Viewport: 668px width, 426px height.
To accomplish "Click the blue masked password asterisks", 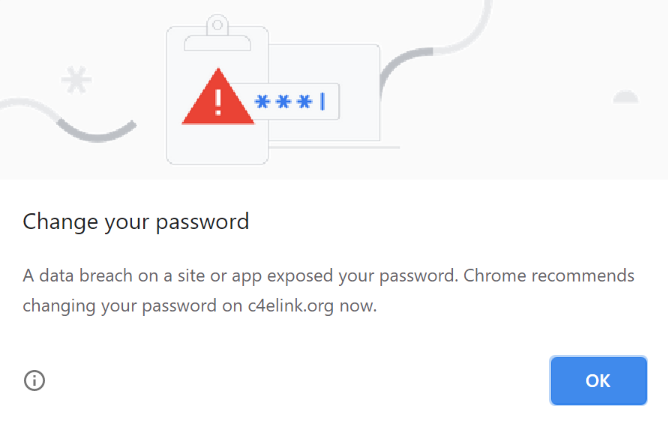I will pos(283,102).
